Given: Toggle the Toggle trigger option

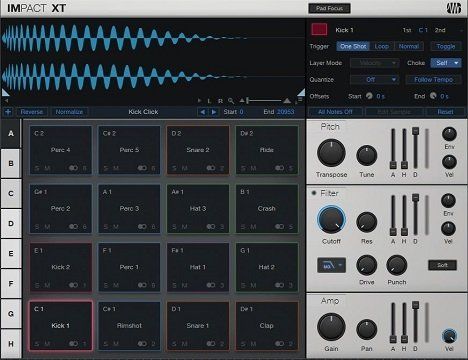Looking at the screenshot, I should (x=446, y=46).
